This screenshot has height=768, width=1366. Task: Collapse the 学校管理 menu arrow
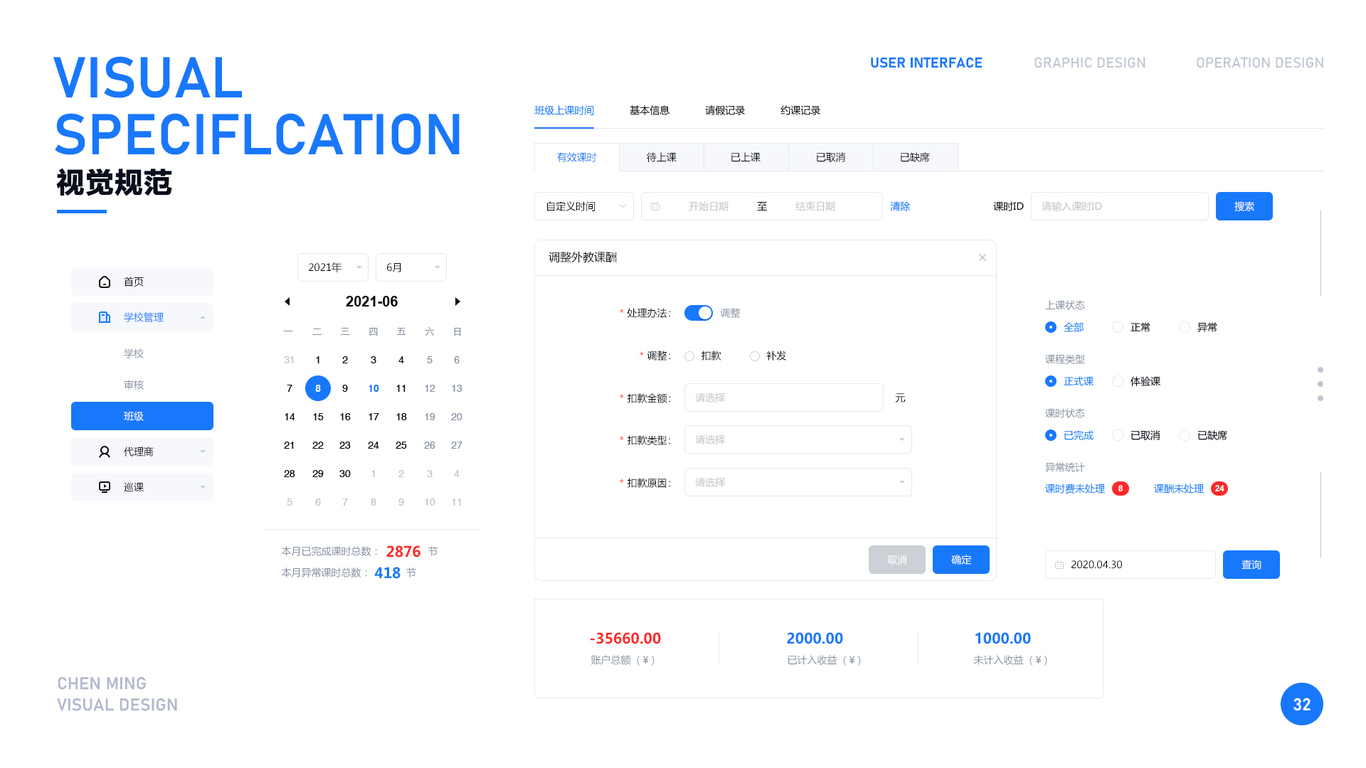tap(202, 317)
